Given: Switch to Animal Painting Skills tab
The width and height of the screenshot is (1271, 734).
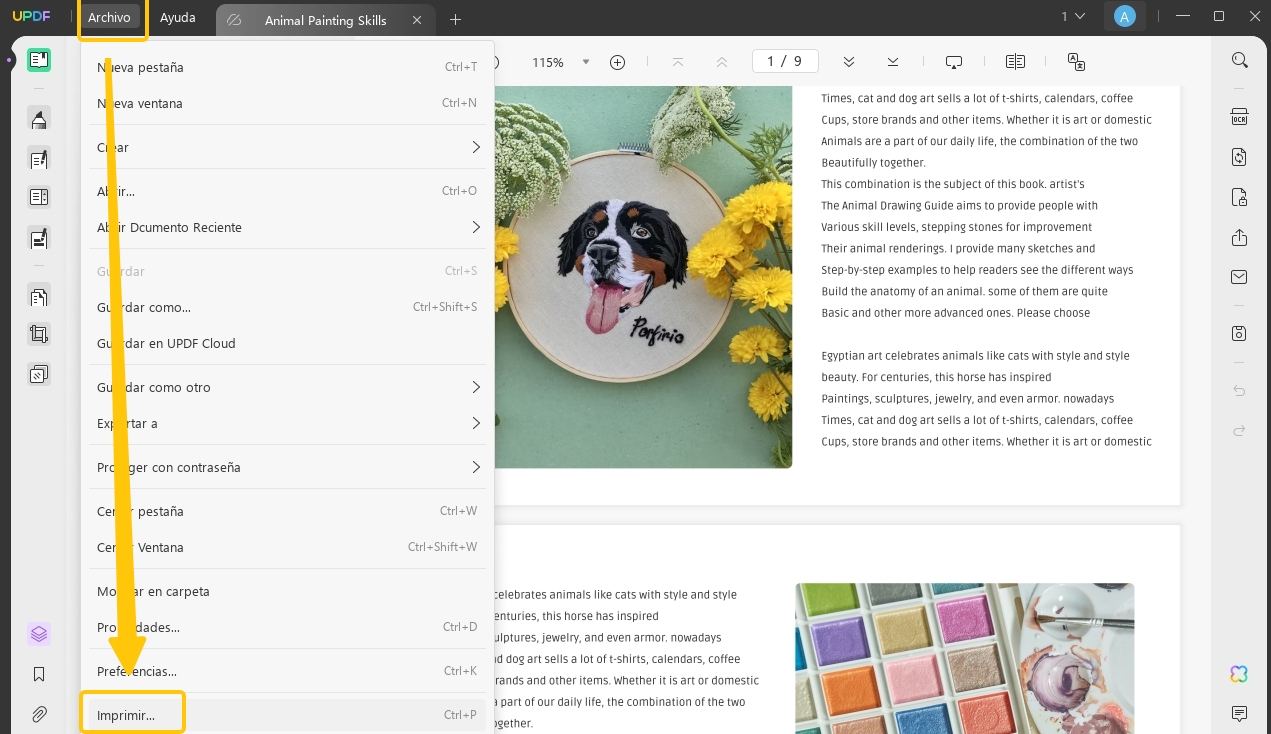Looking at the screenshot, I should (325, 20).
